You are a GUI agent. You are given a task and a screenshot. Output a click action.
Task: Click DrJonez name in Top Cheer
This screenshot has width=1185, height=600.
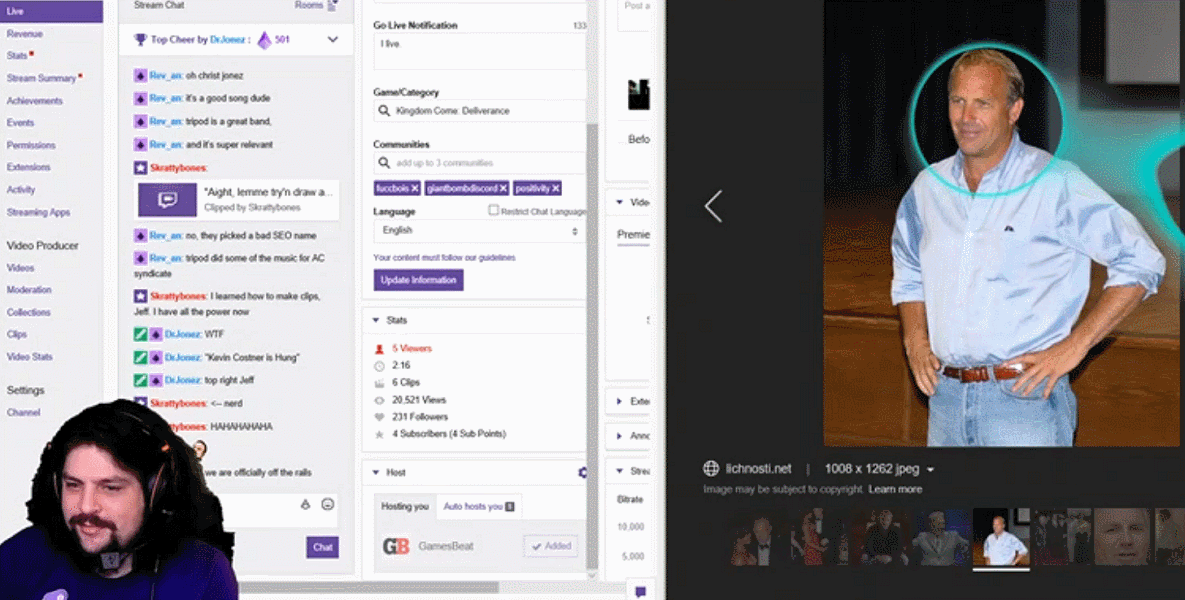pyautogui.click(x=227, y=39)
